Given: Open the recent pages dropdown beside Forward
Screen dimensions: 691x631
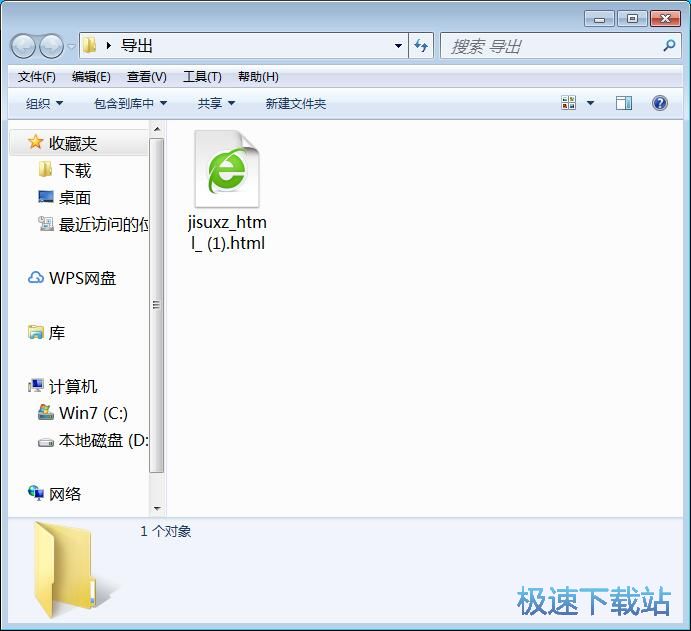Looking at the screenshot, I should coord(71,46).
